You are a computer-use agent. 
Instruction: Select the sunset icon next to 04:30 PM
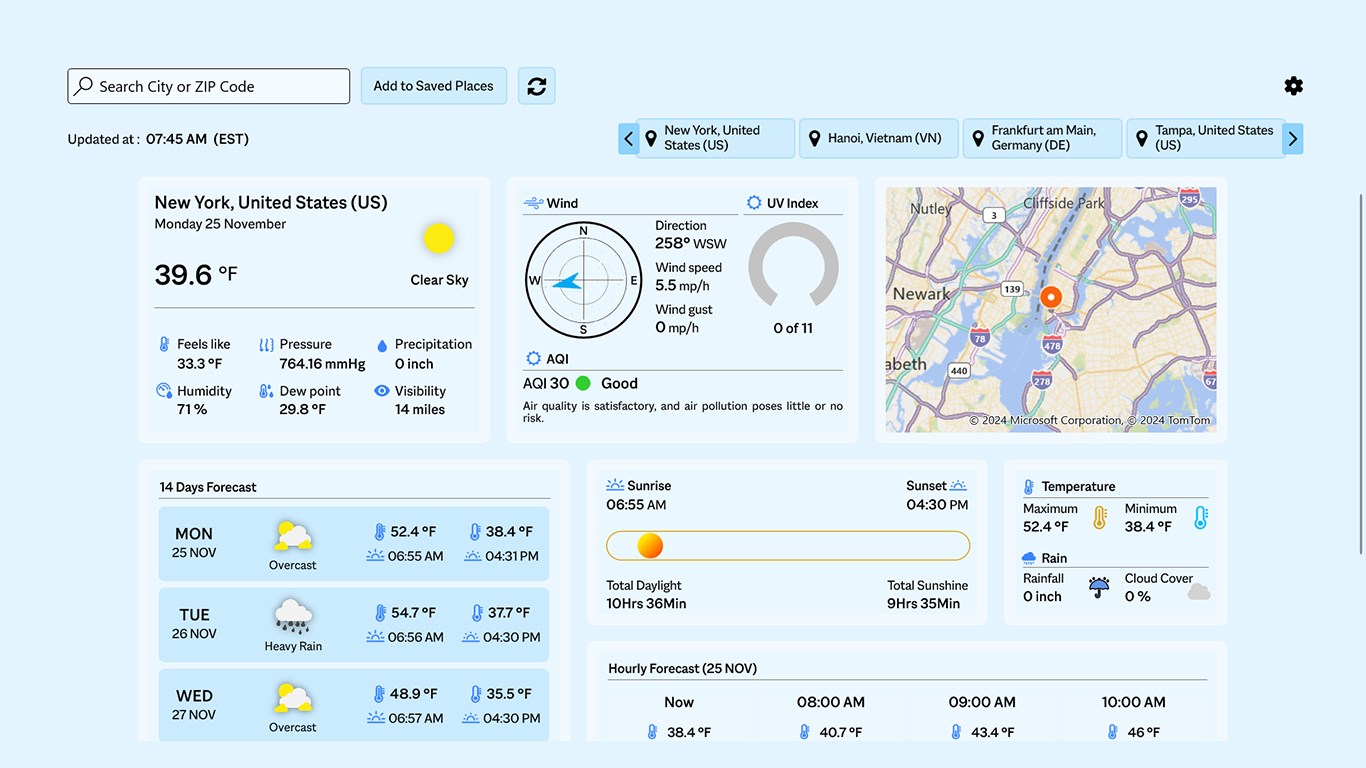959,484
